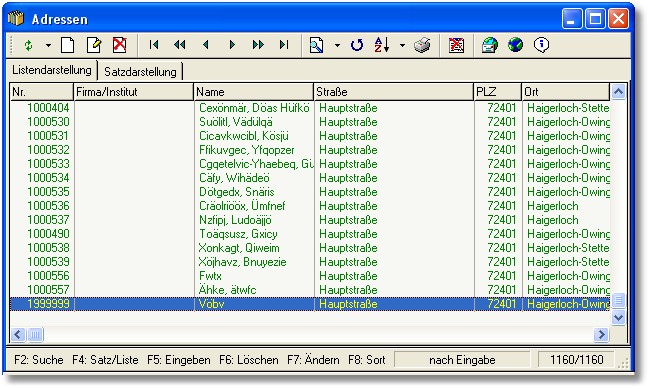The width and height of the screenshot is (649, 389).
Task: Click the crossed-out list icon
Action: point(457,45)
